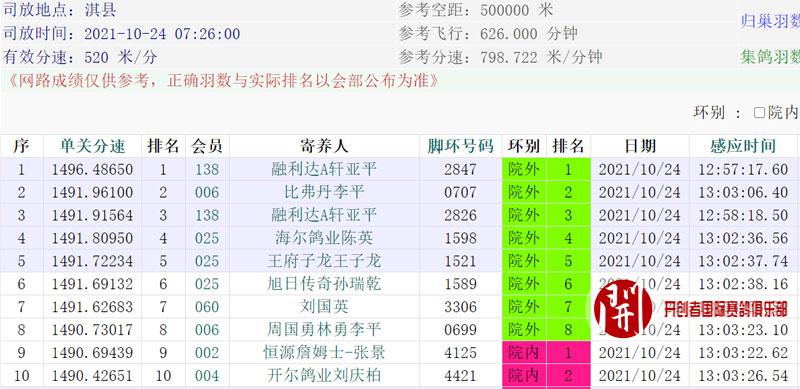800x389 pixels.
Task: Sort by 单关分速 column header
Action: click(92, 146)
